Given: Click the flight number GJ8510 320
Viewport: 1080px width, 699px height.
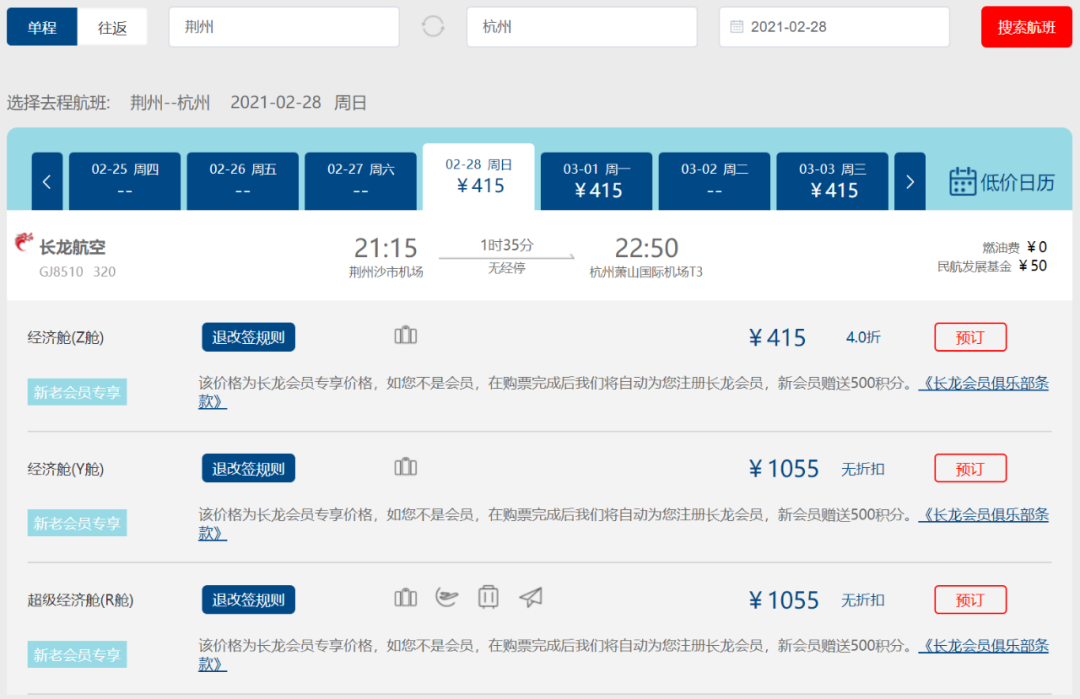Looking at the screenshot, I should [x=77, y=271].
